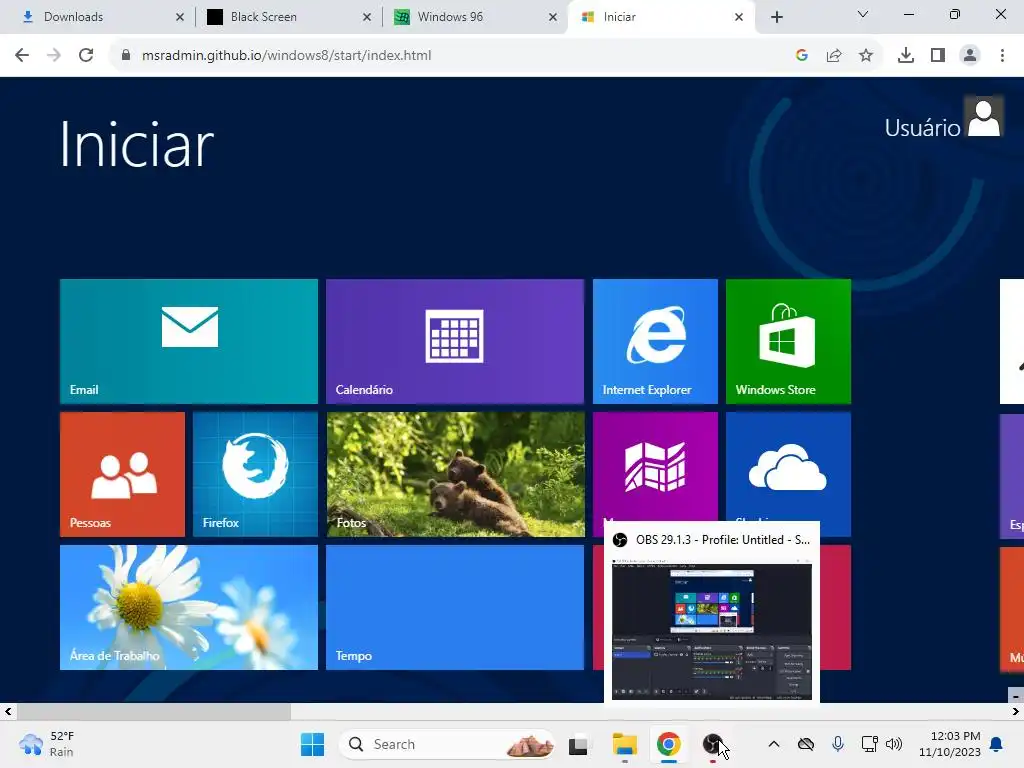Open the Email tile
Screen dimensions: 1024x768
pyautogui.click(x=189, y=341)
